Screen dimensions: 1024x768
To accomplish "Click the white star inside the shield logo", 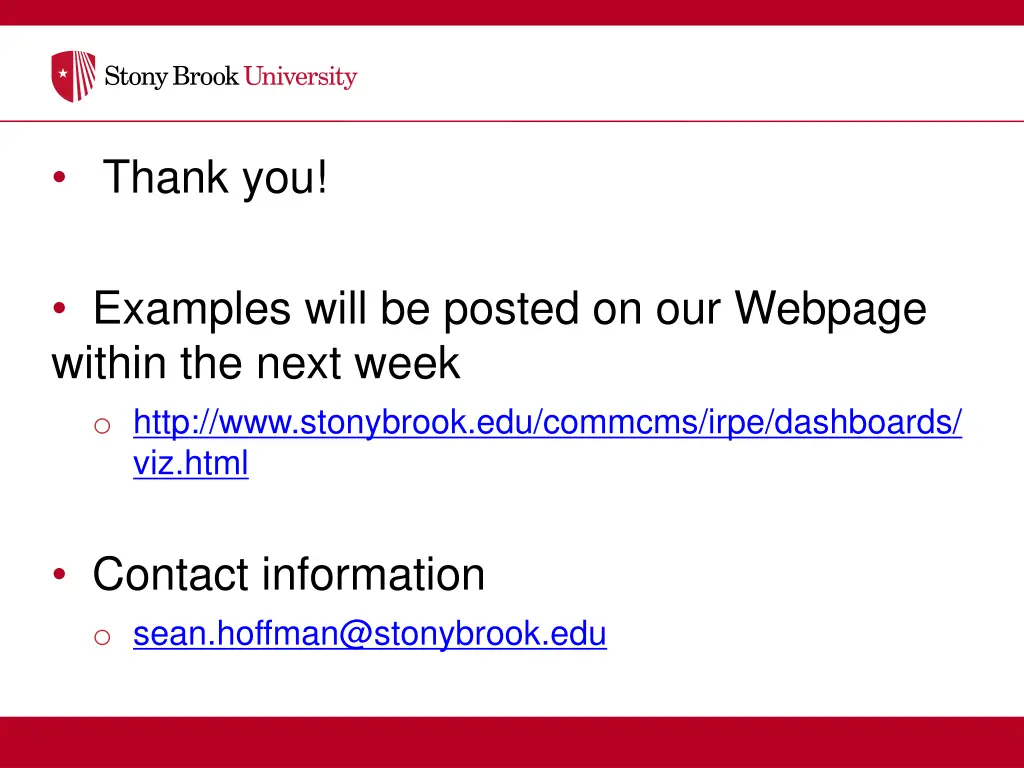I will tap(63, 73).
